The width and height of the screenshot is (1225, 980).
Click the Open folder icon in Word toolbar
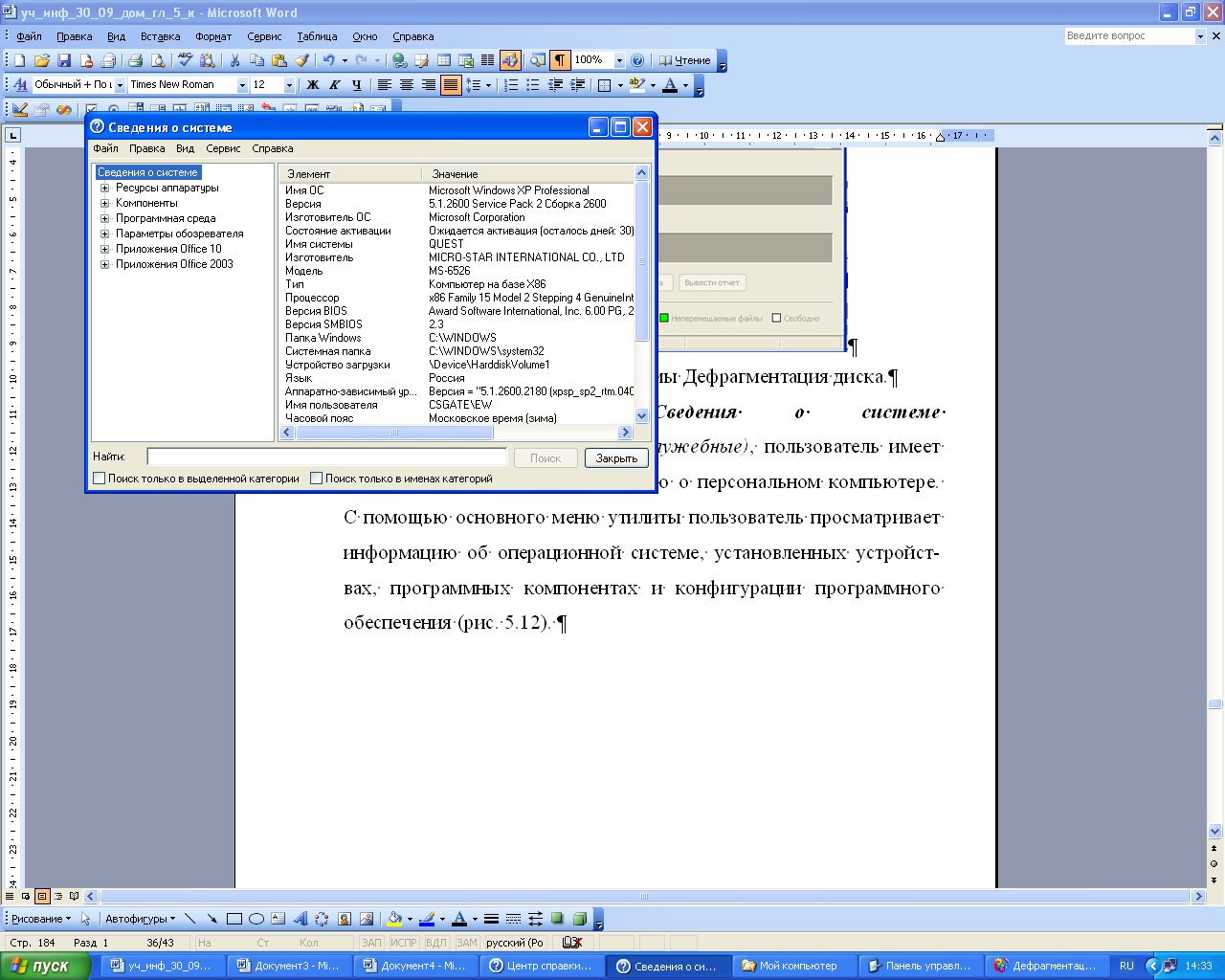[x=41, y=60]
